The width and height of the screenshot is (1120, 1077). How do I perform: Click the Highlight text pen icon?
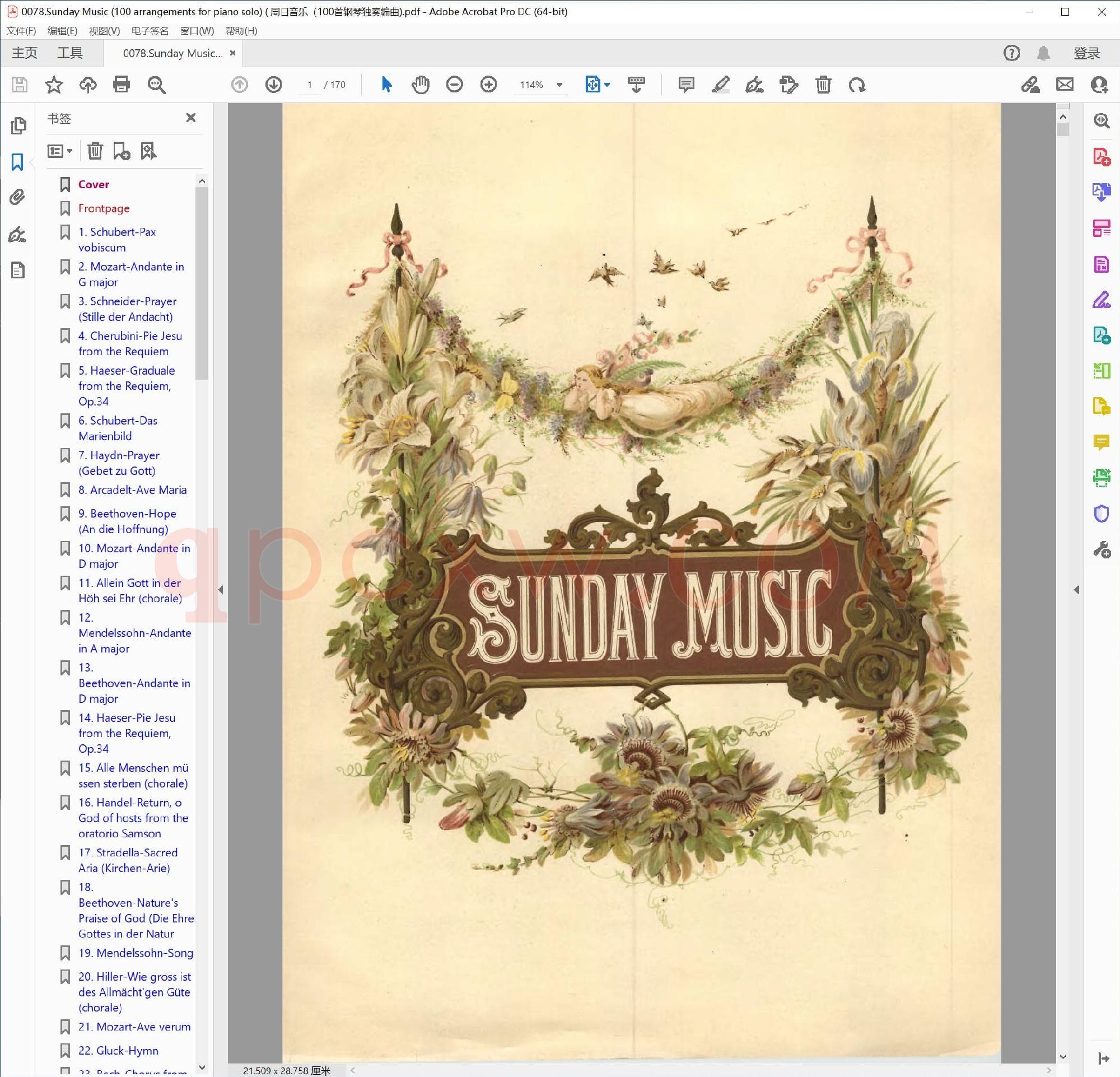pos(720,85)
